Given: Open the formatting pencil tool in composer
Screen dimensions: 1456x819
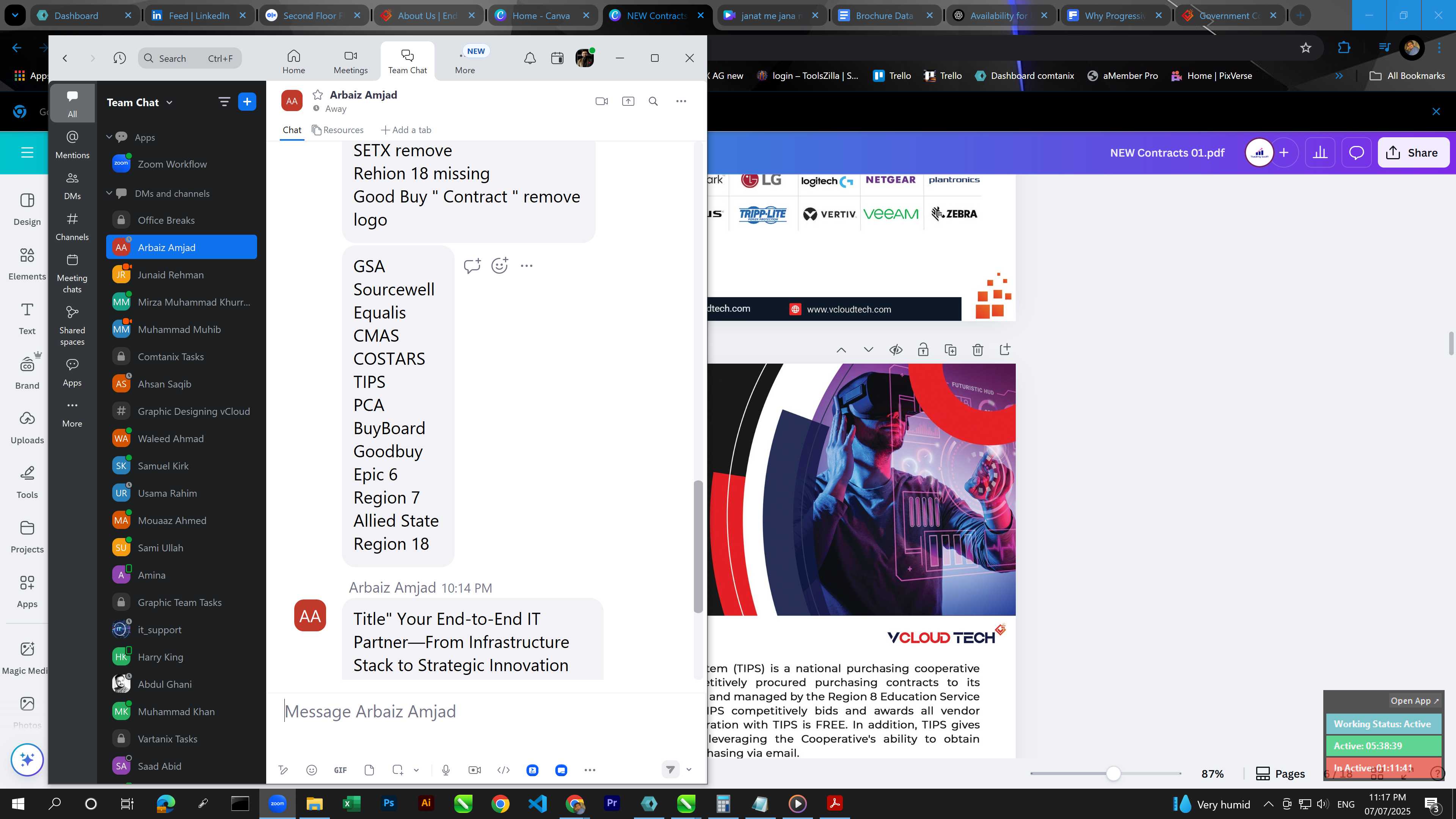Looking at the screenshot, I should [x=283, y=770].
